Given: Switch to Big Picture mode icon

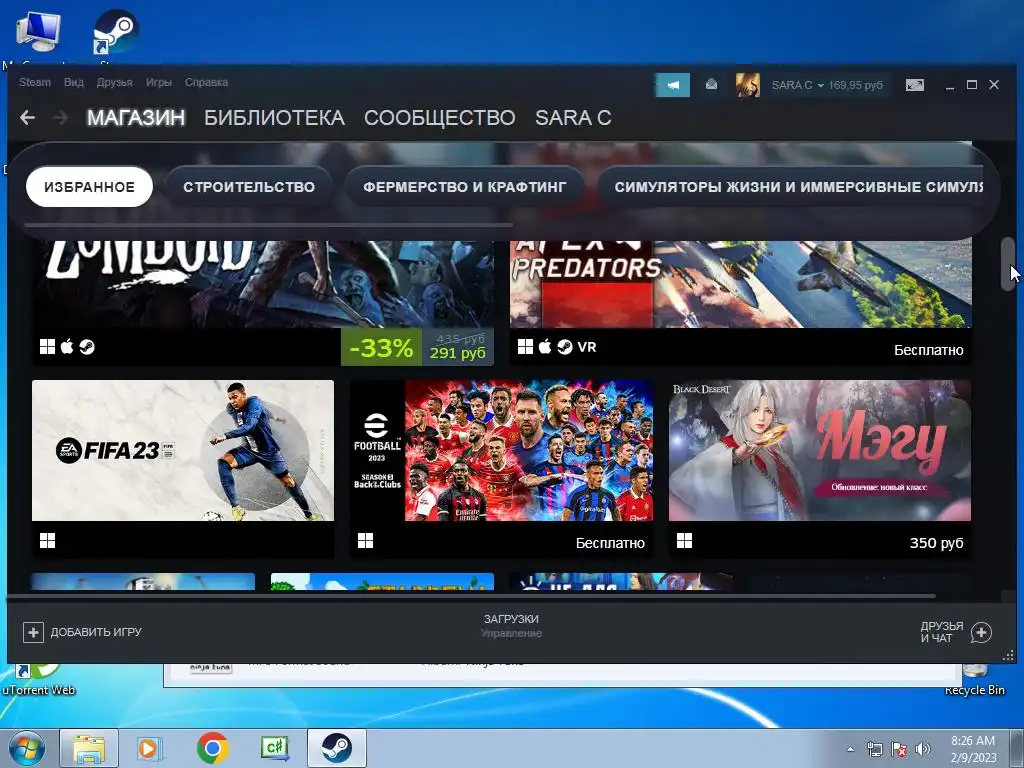Looking at the screenshot, I should pyautogui.click(x=915, y=85).
